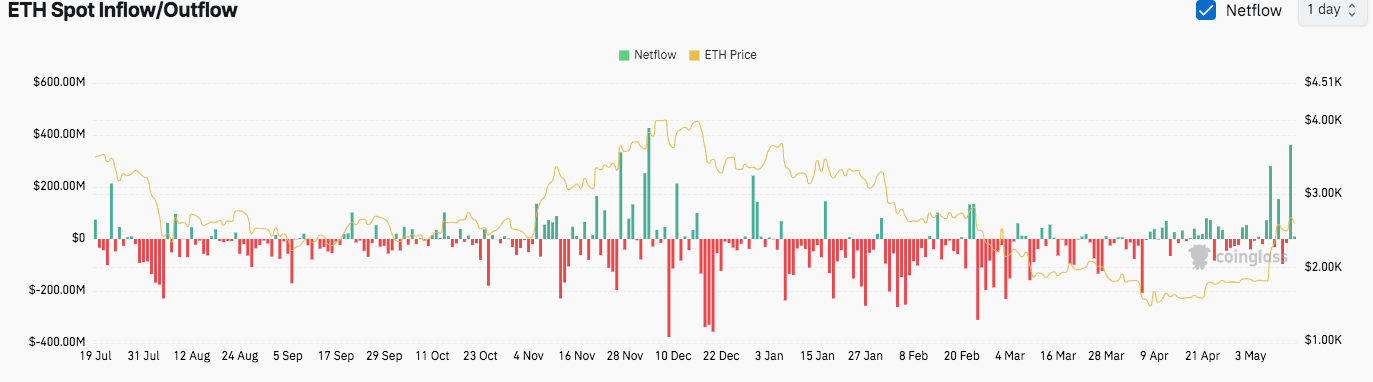Viewport: 1373px width, 382px height.
Task: Click the ETH Spot Inflow/Outflow title
Action: [123, 11]
